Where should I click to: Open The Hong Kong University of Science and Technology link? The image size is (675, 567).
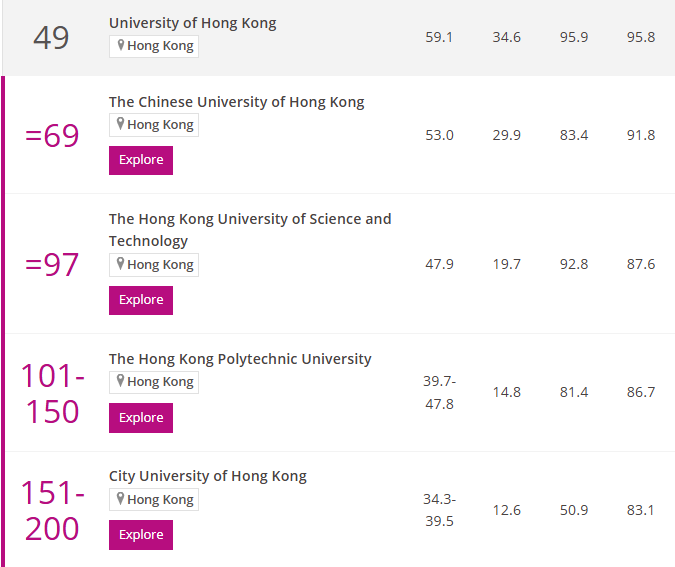coord(250,230)
